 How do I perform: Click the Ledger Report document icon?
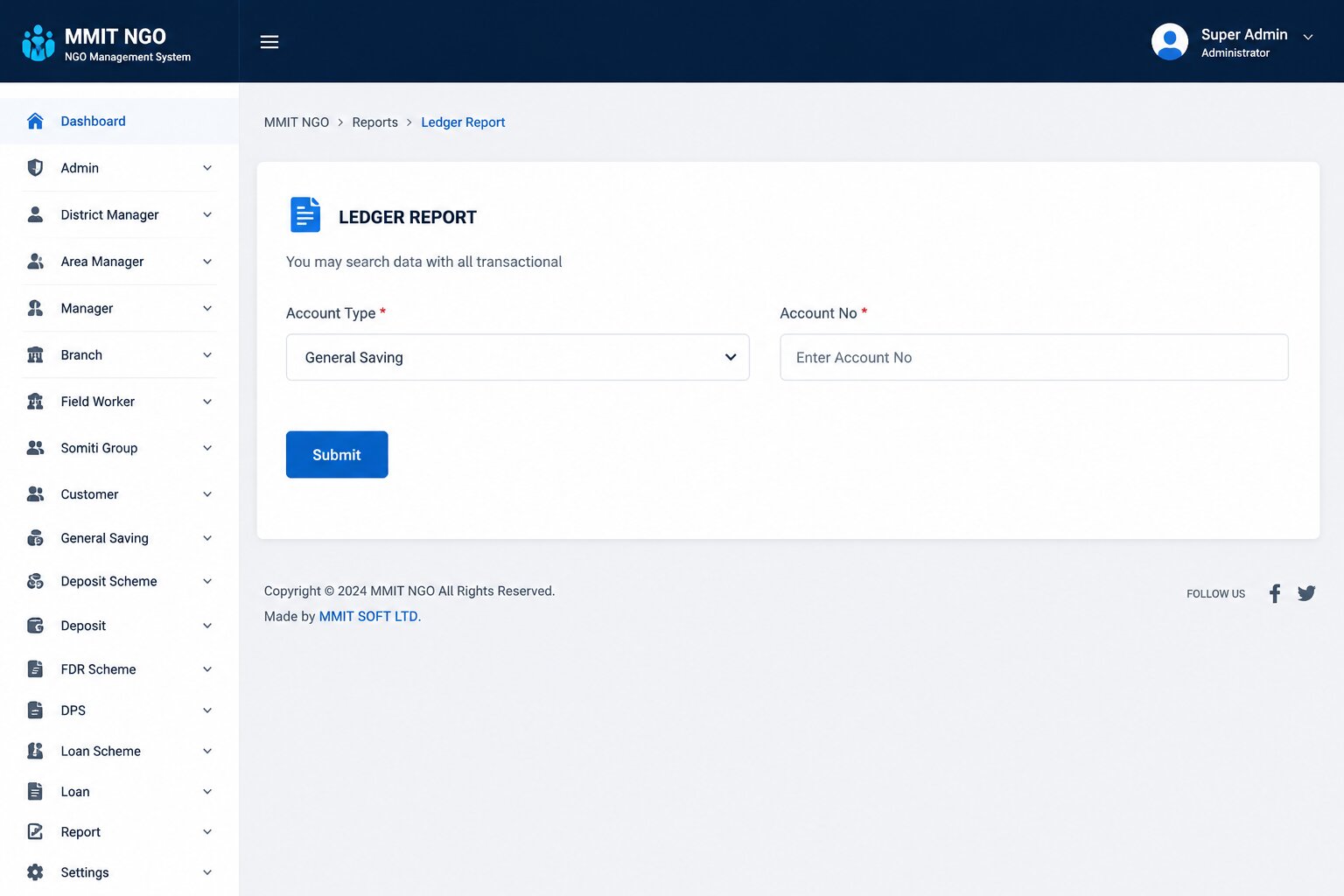pyautogui.click(x=305, y=214)
